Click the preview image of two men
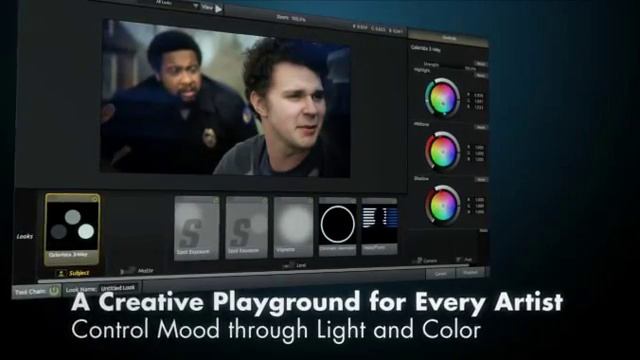This screenshot has height=360, width=640. pos(226,99)
